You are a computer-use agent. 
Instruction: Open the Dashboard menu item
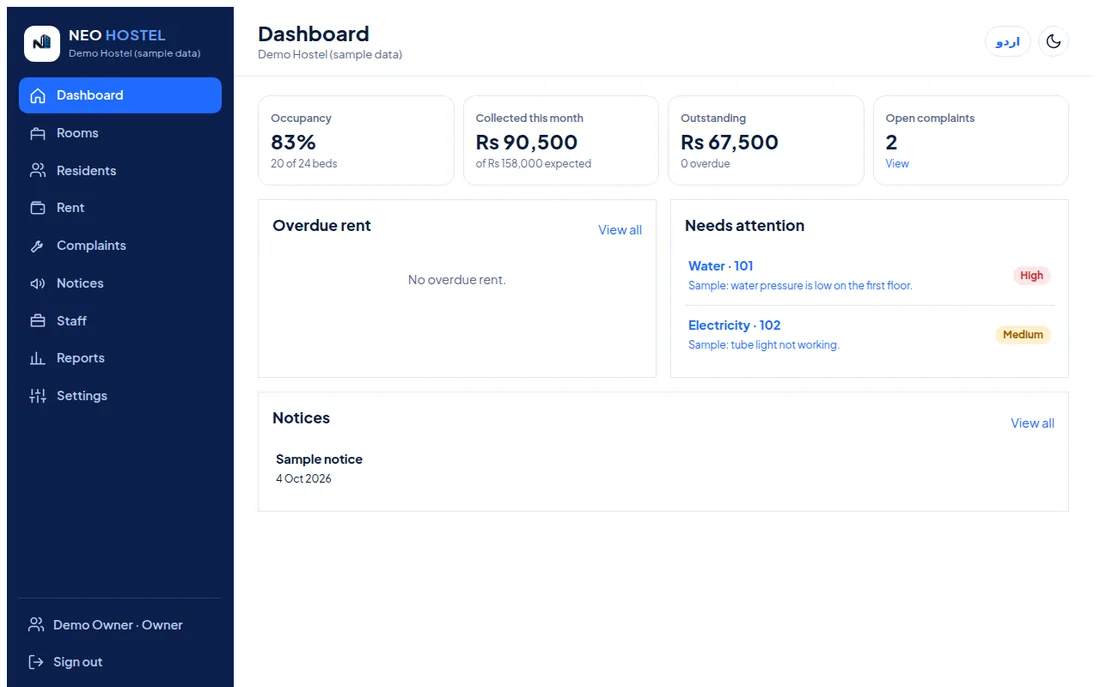pyautogui.click(x=120, y=95)
